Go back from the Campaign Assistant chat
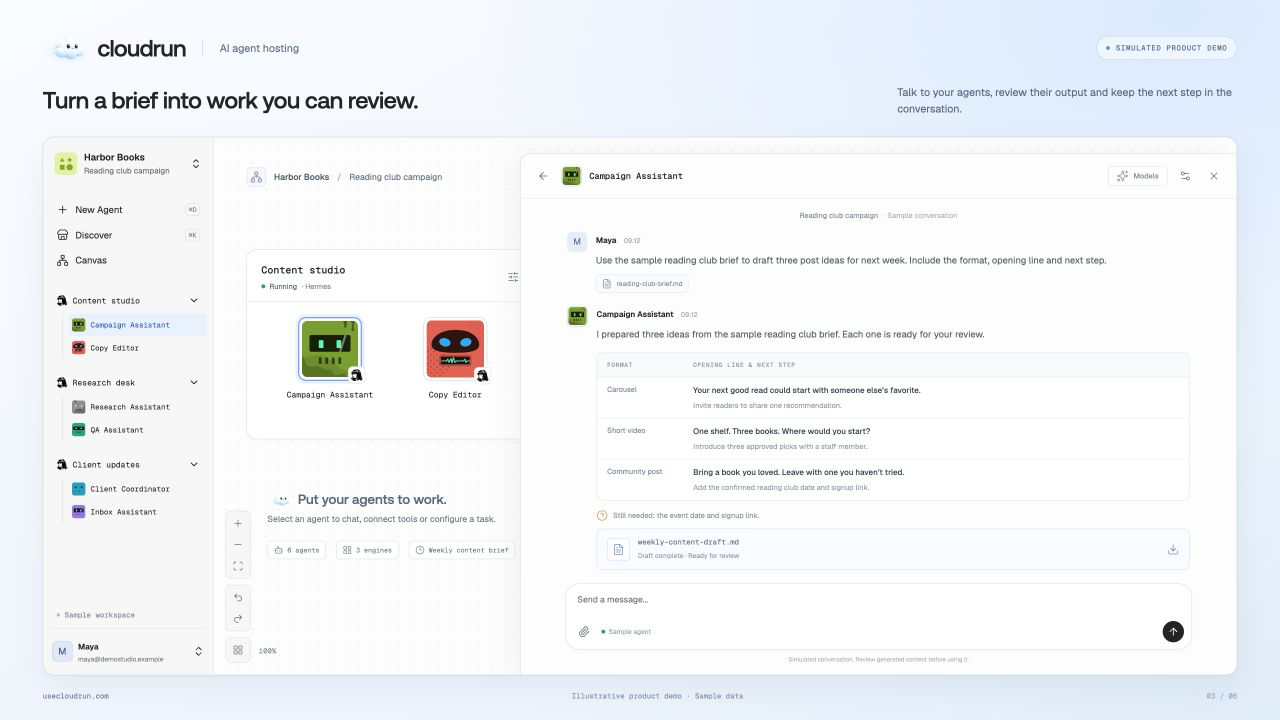 coord(543,176)
